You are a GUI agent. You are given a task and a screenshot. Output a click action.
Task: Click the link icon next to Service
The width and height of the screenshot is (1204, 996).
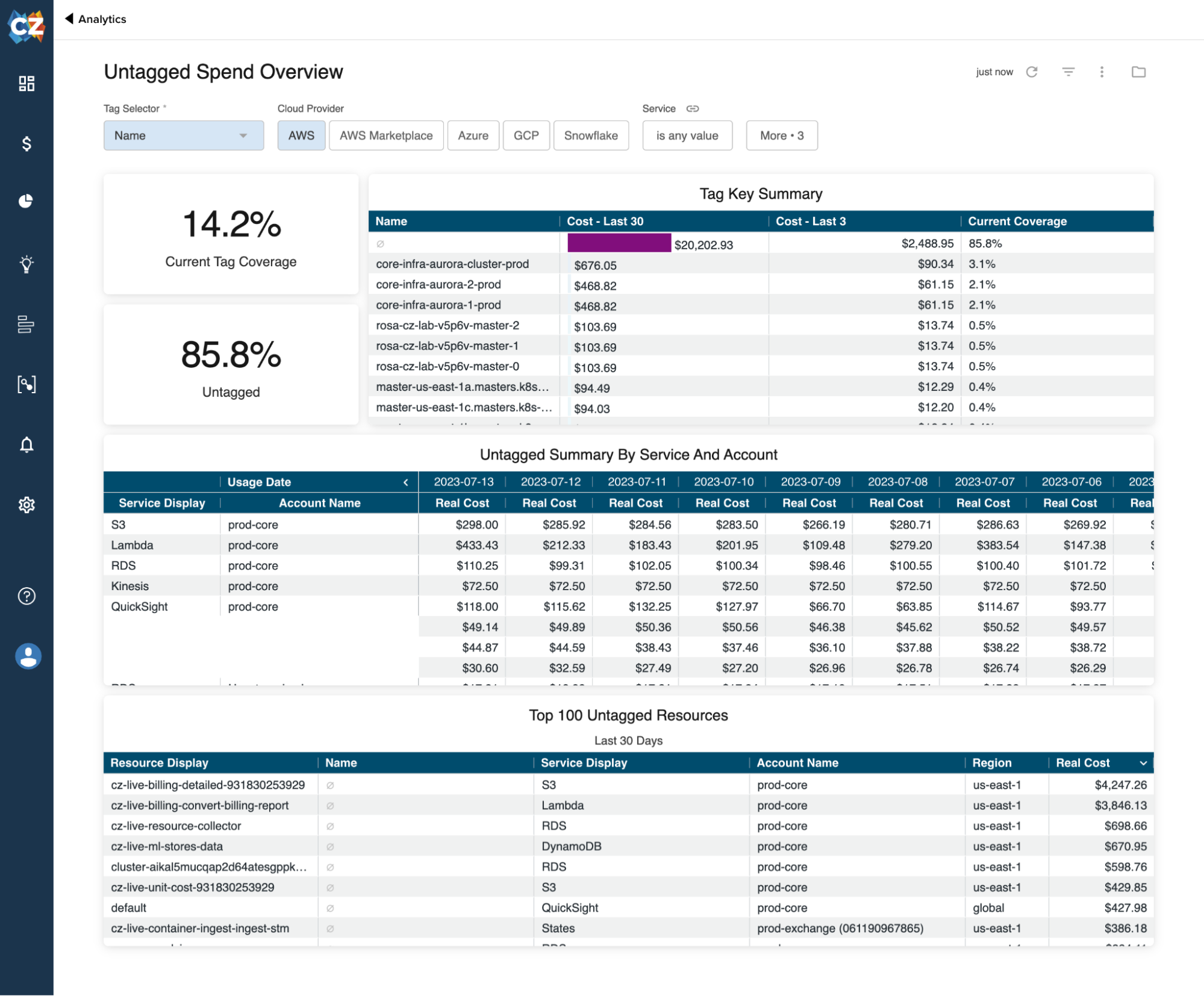pyautogui.click(x=693, y=108)
